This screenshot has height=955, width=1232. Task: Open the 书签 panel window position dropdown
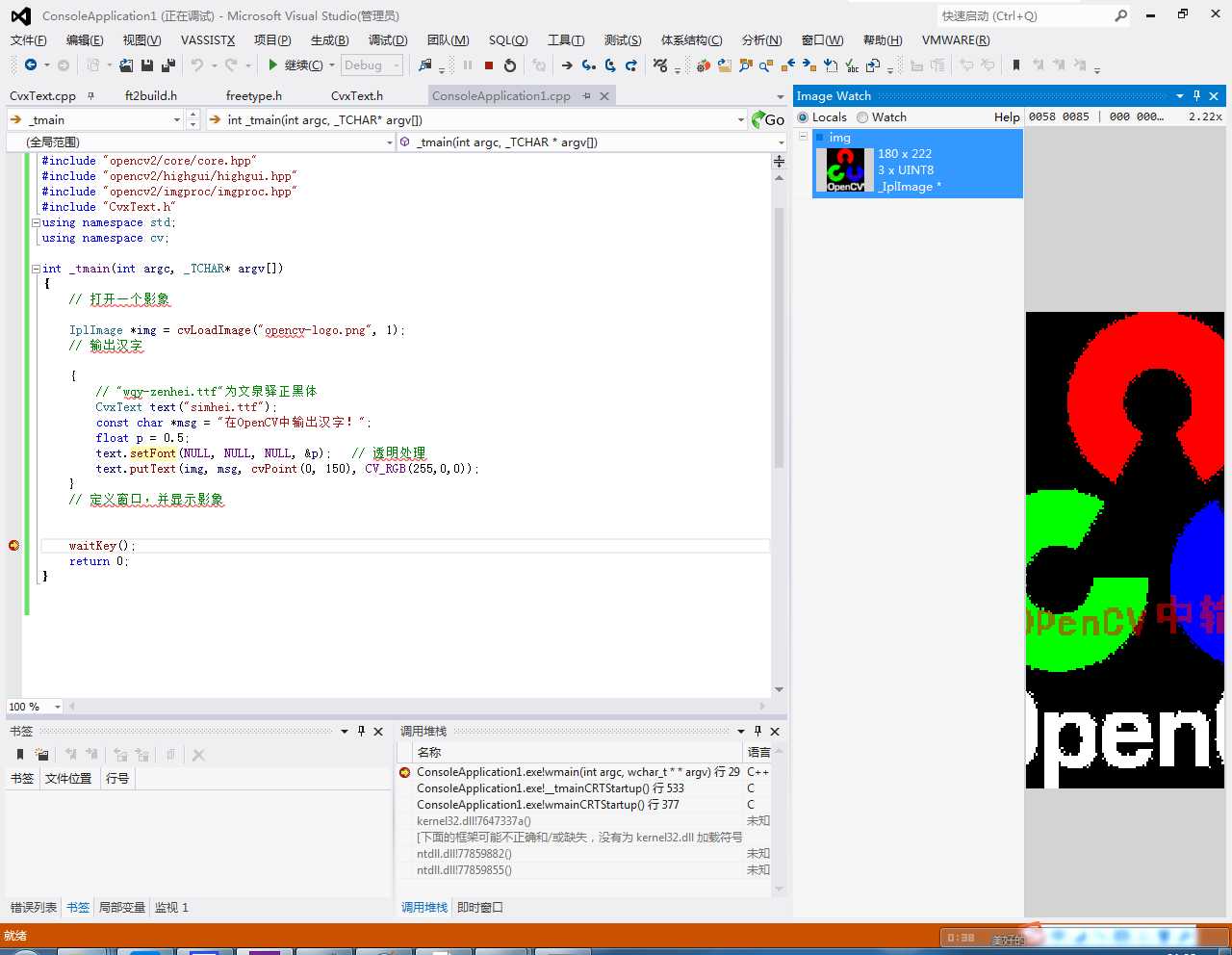pos(345,731)
